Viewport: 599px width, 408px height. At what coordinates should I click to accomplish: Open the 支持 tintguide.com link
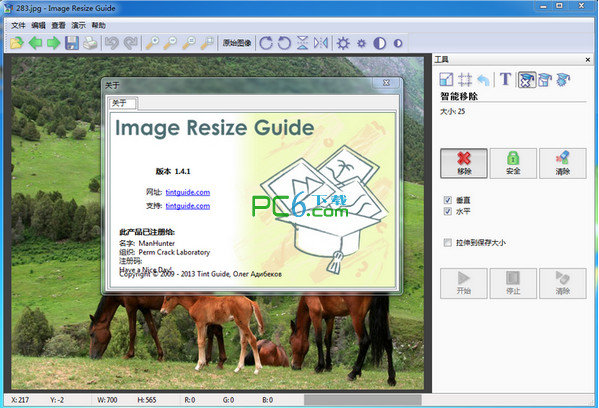[188, 206]
